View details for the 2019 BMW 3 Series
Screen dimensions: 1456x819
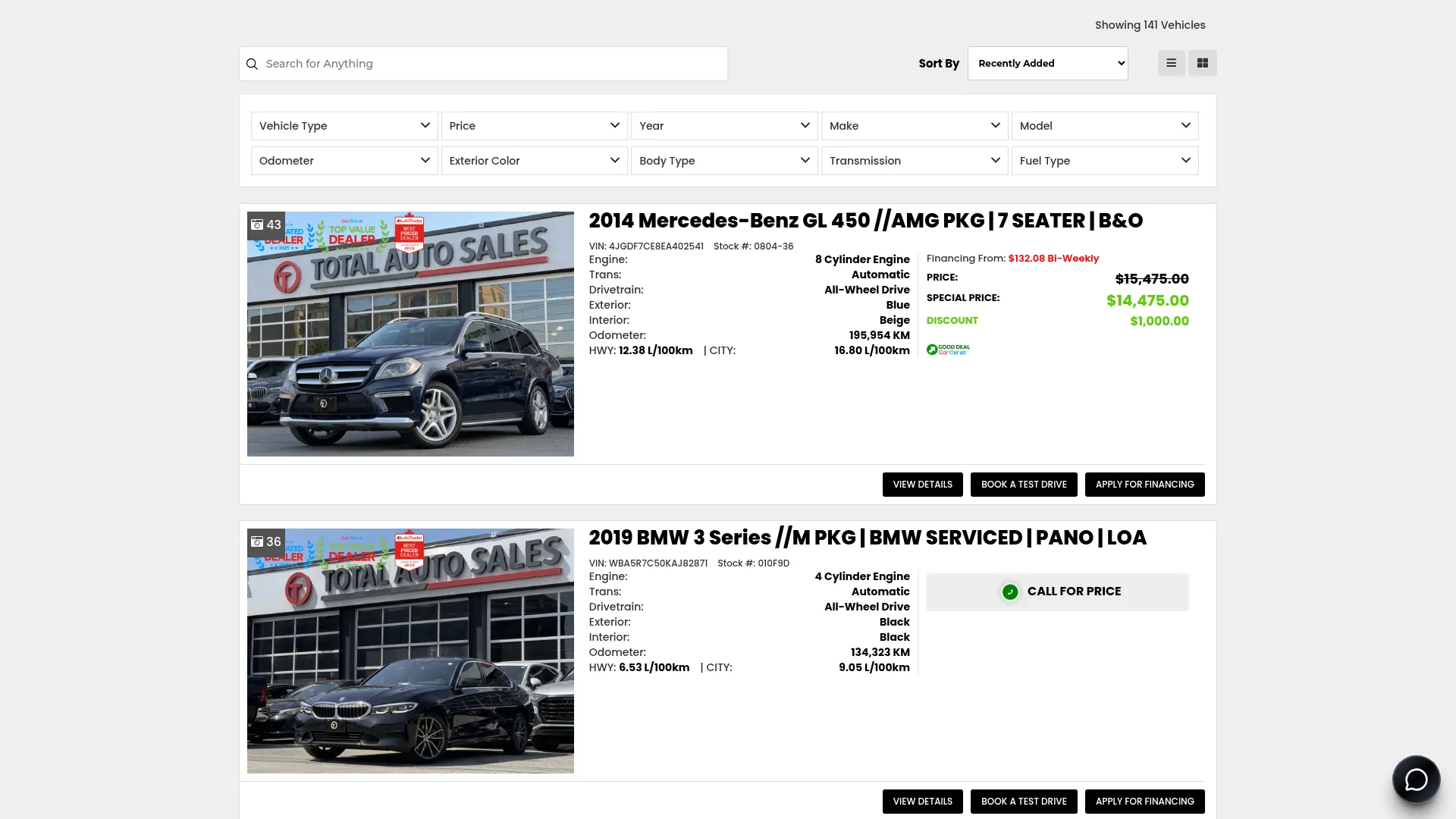[x=922, y=802]
